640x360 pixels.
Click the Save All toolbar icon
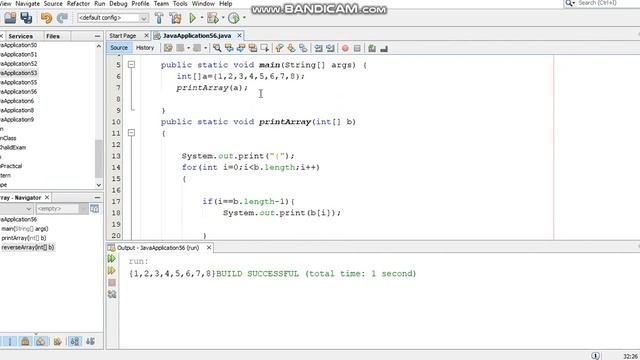click(26, 18)
